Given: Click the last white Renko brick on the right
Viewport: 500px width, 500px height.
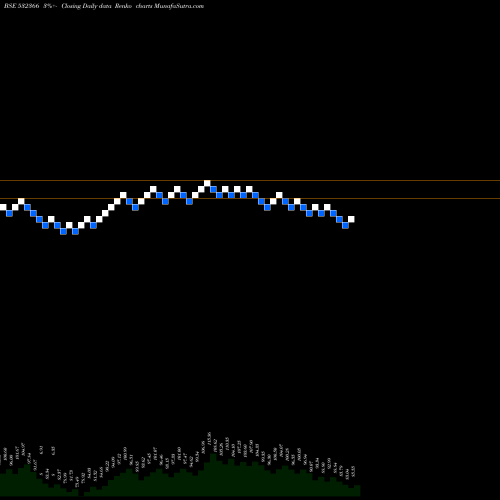Looking at the screenshot, I should [351, 219].
